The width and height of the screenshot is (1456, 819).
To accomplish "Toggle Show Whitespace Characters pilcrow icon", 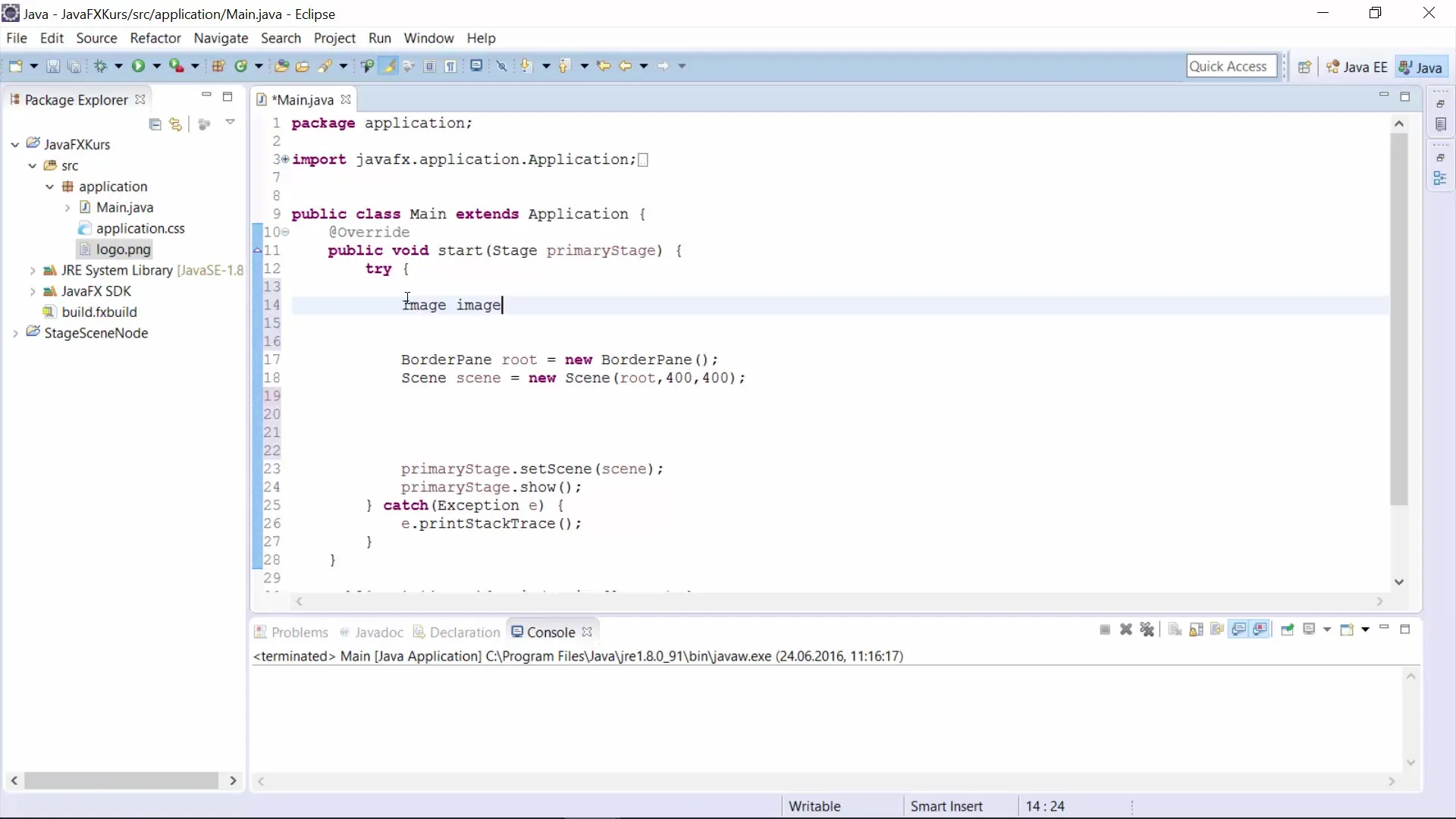I will pyautogui.click(x=450, y=67).
